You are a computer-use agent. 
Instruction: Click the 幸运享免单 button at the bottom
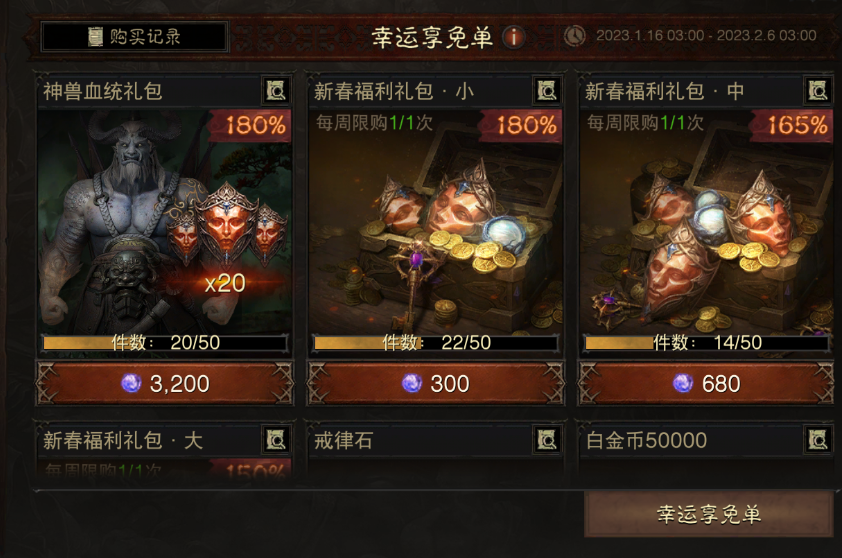tap(709, 514)
